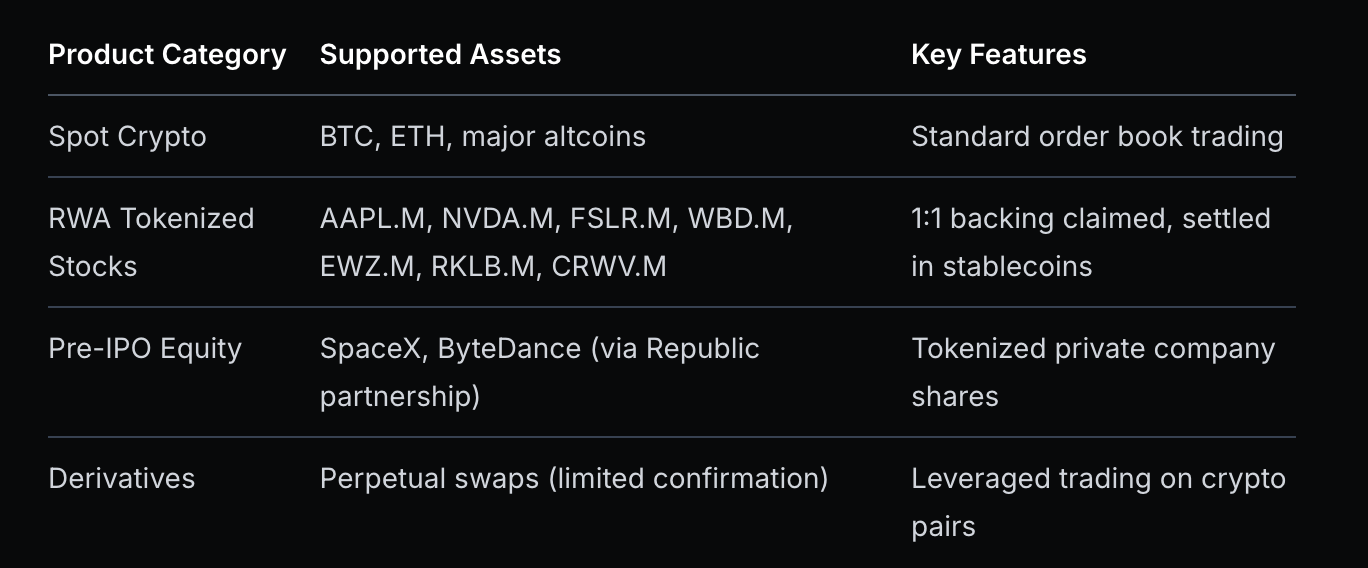Click the Supported Assets column header
The image size is (1368, 568).
(x=440, y=54)
